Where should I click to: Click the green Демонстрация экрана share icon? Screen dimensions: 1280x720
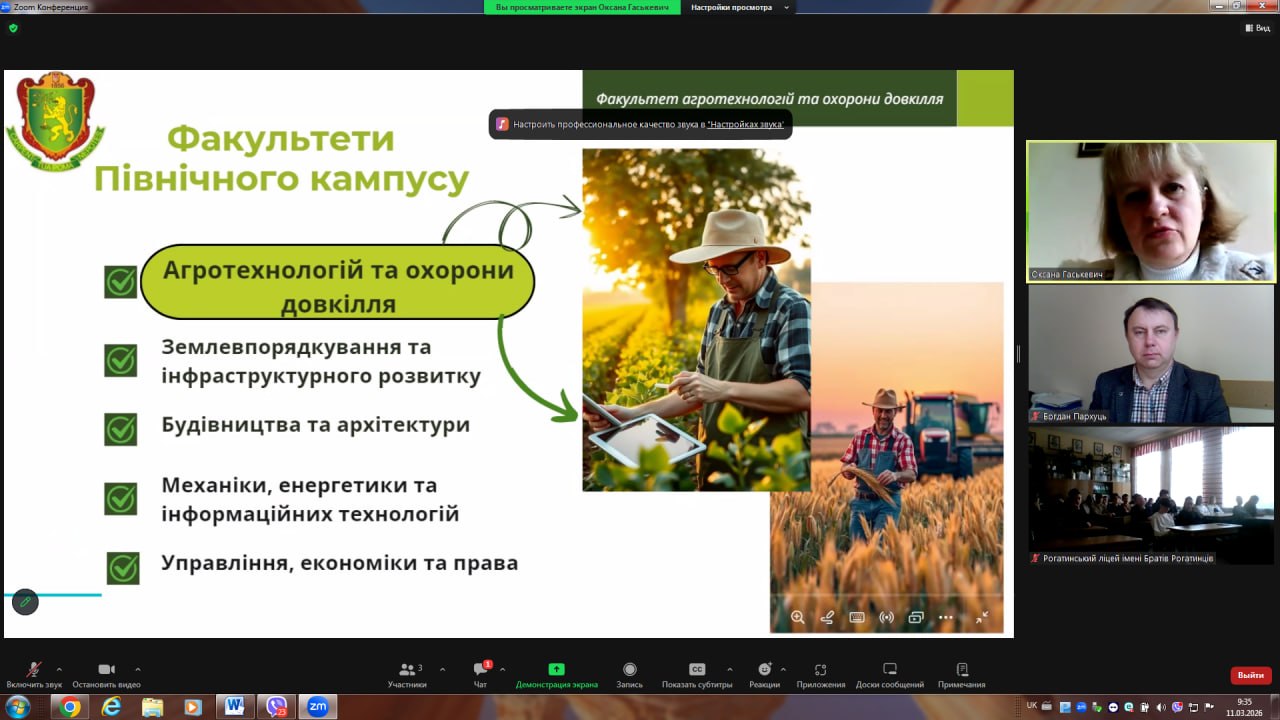tap(556, 669)
